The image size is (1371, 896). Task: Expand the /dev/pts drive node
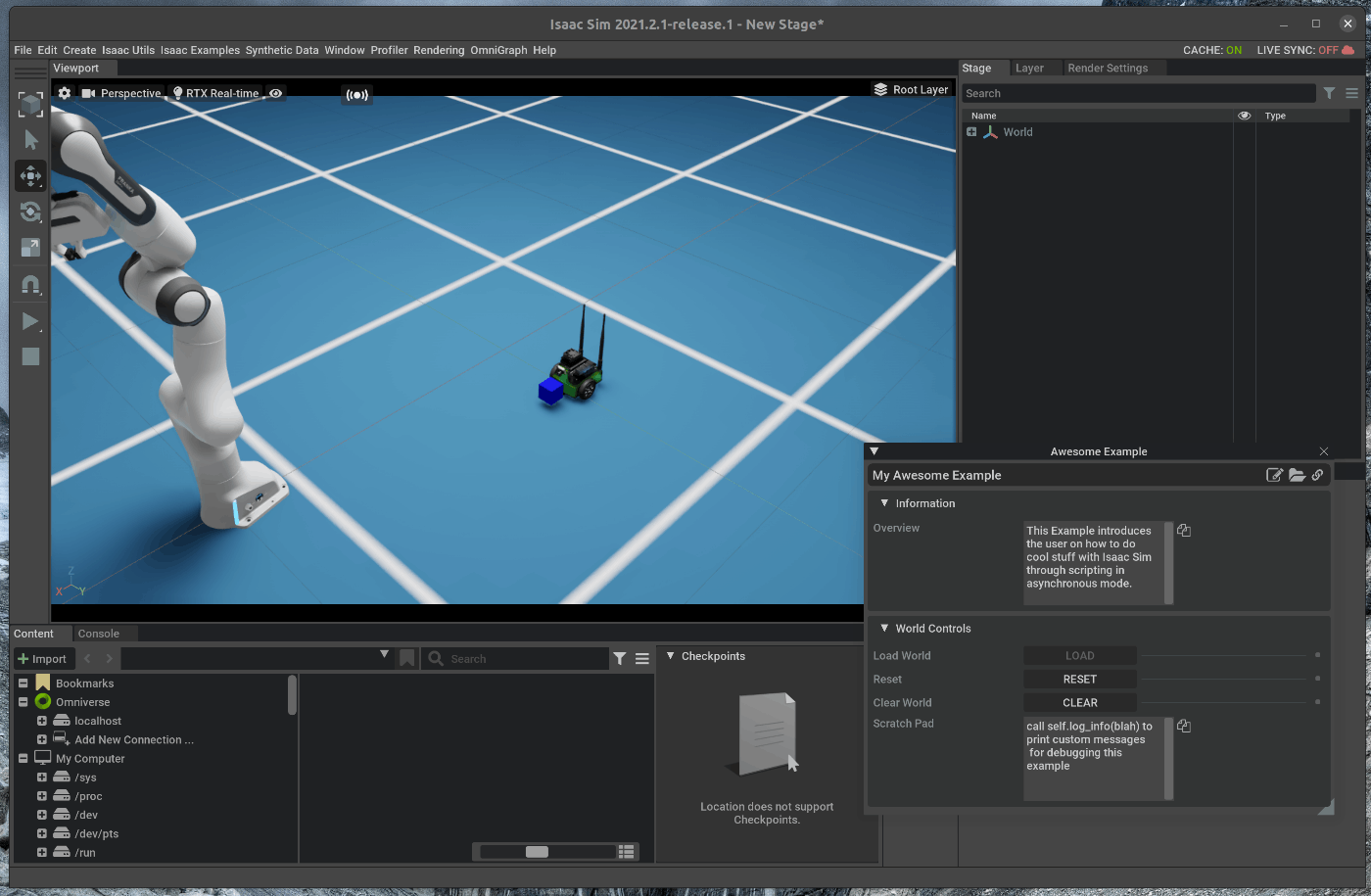(42, 833)
